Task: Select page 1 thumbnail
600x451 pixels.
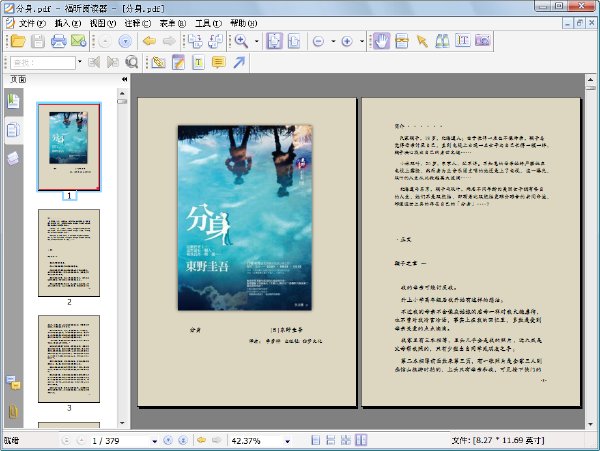Action: pyautogui.click(x=69, y=147)
